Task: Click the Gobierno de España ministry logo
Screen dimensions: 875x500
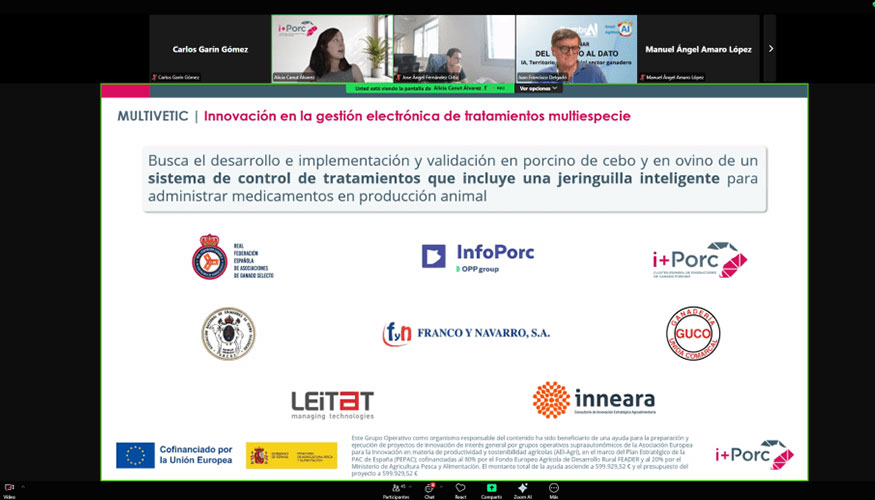Action: [x=291, y=455]
